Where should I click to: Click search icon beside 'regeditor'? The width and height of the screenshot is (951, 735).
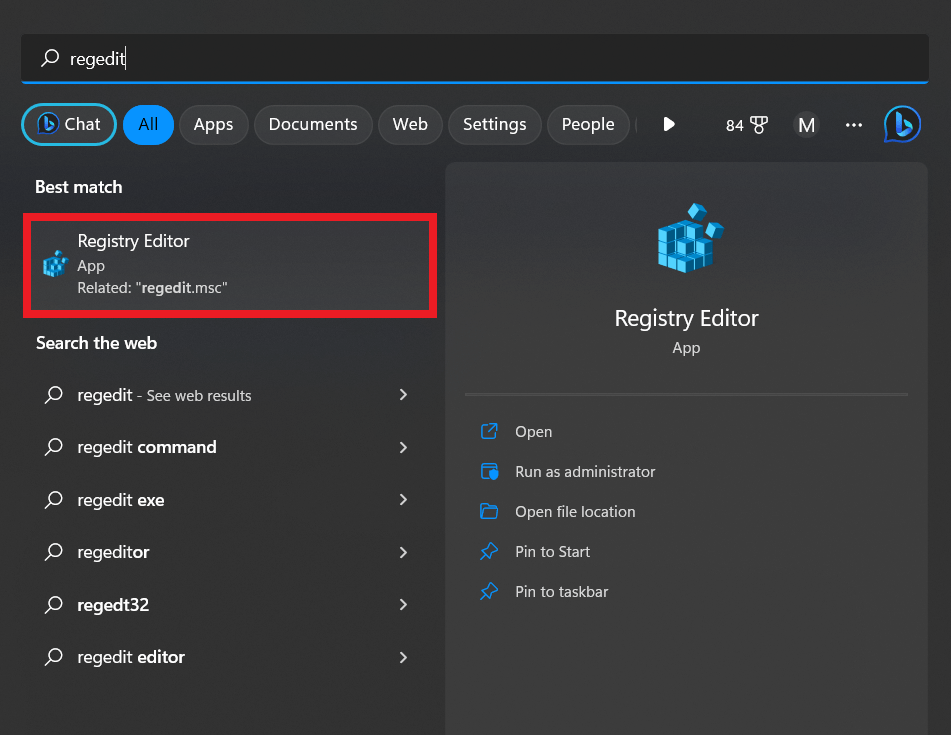(53, 552)
